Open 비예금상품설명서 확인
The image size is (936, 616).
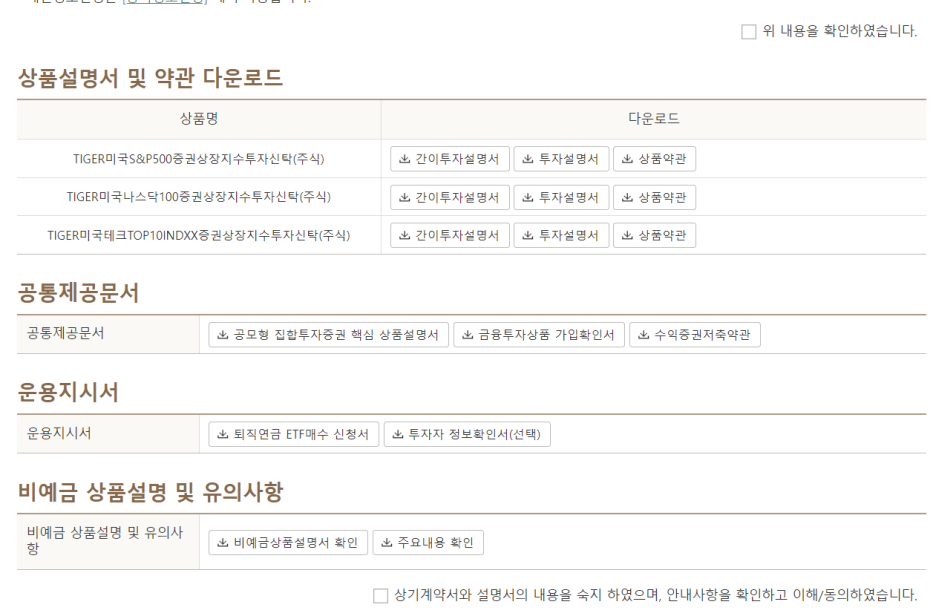(x=288, y=543)
